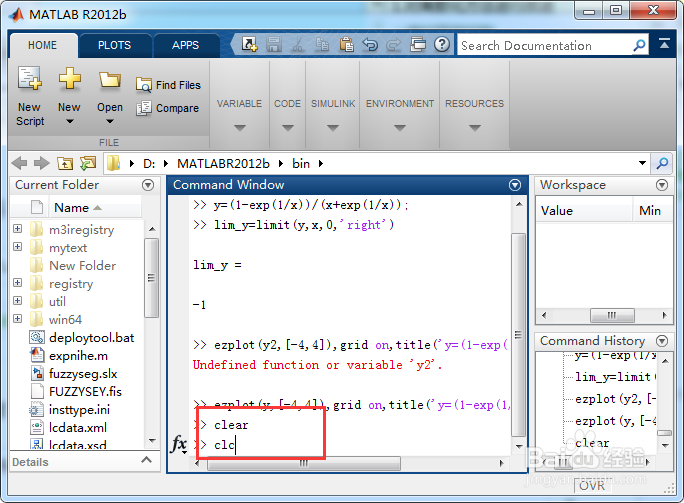Image resolution: width=684 pixels, height=503 pixels.
Task: Click bin in the address path
Action: pos(301,164)
